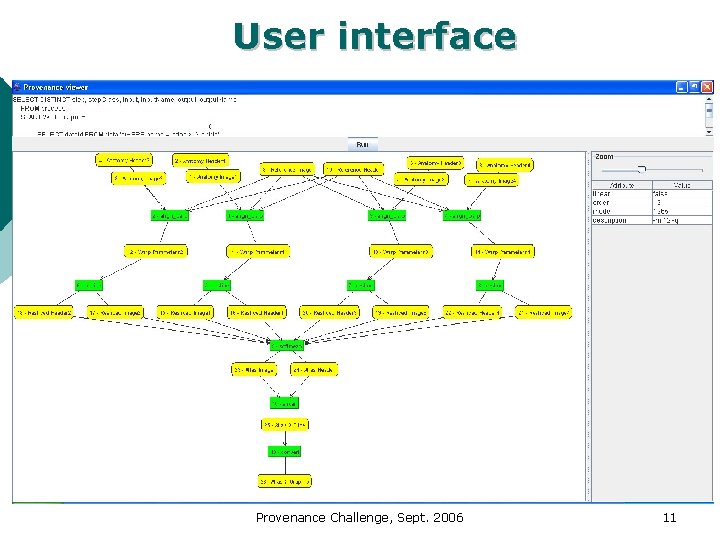Select the Anatomy Header4 node

click(505, 165)
